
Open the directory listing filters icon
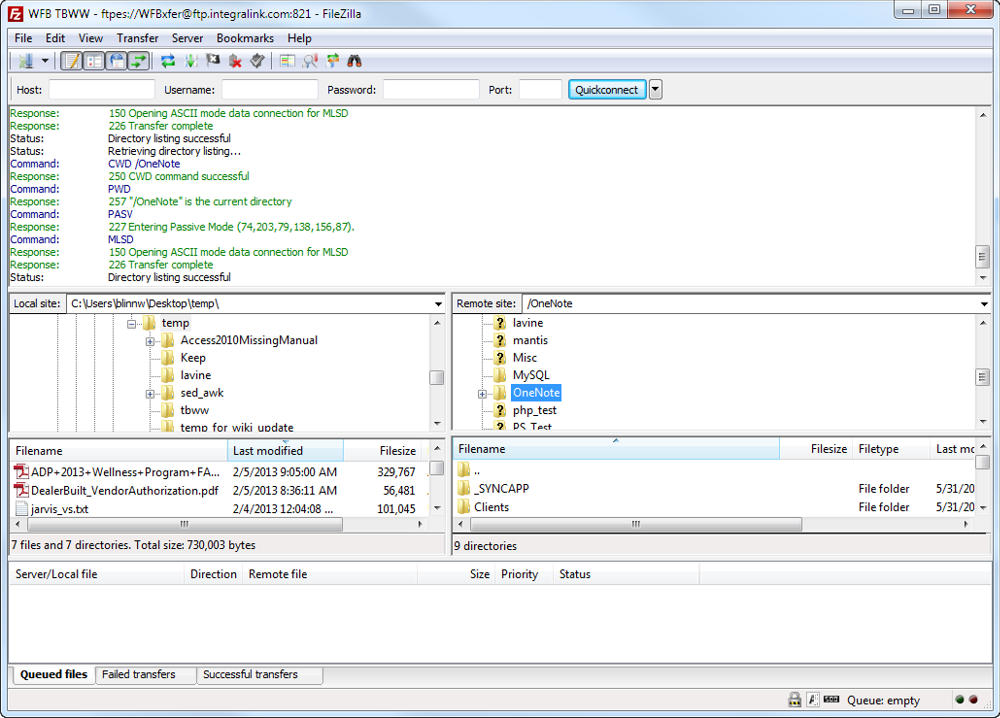click(288, 61)
